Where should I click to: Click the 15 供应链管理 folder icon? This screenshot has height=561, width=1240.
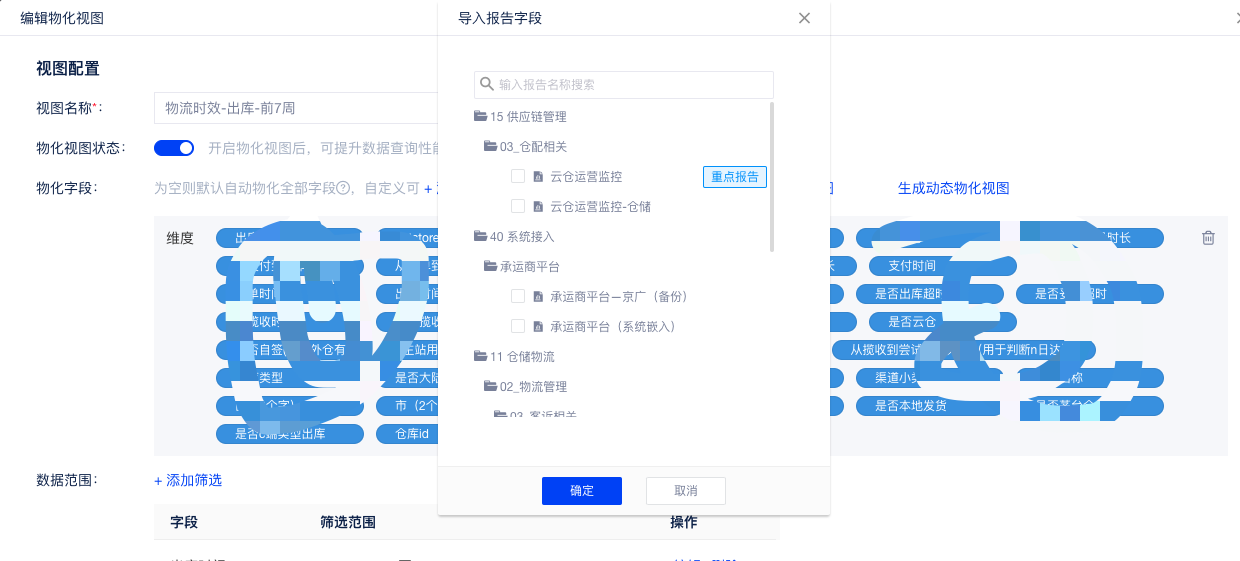click(x=481, y=117)
